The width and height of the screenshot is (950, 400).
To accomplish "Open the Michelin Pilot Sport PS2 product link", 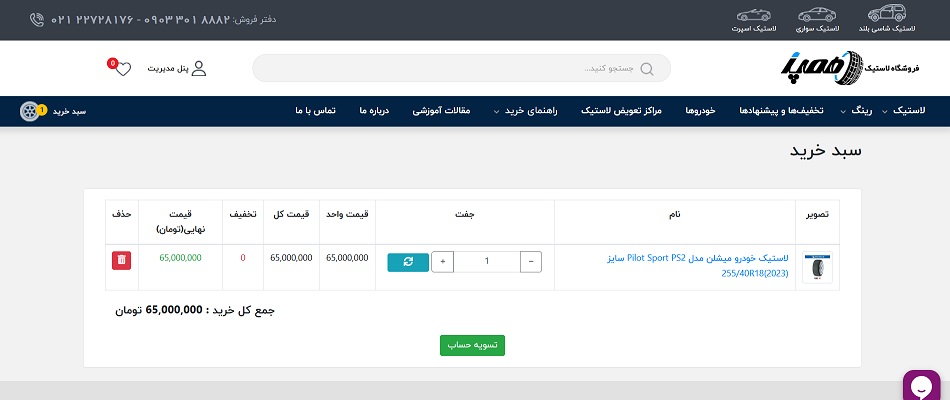I will point(697,264).
